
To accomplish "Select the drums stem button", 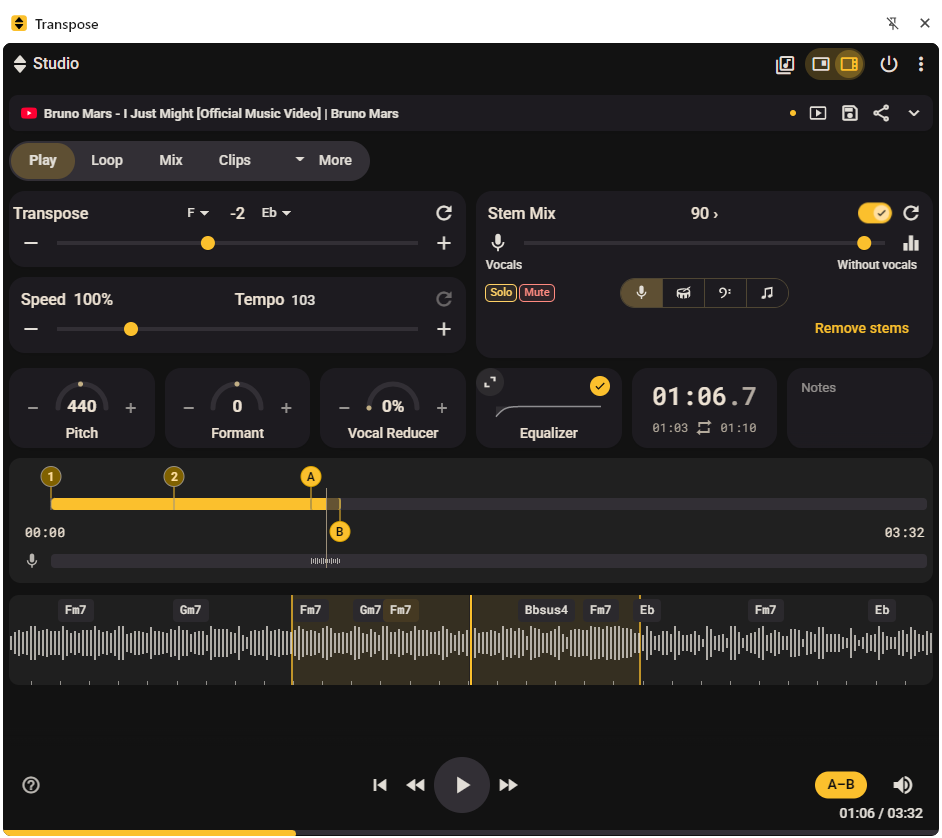I will point(684,293).
